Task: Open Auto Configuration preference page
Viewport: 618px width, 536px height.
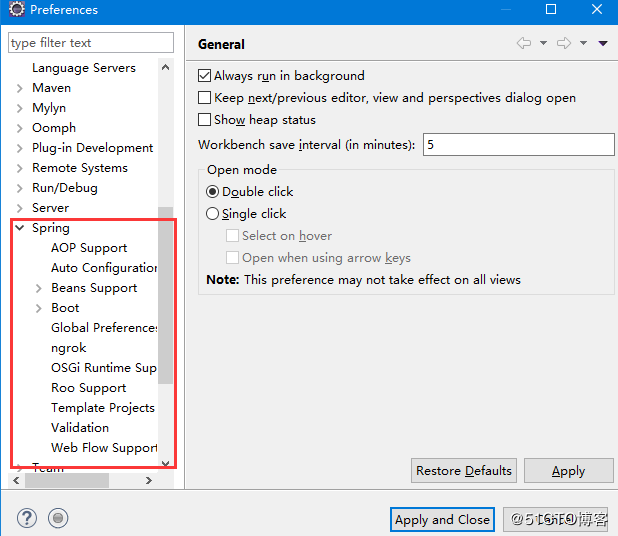Action: click(104, 268)
